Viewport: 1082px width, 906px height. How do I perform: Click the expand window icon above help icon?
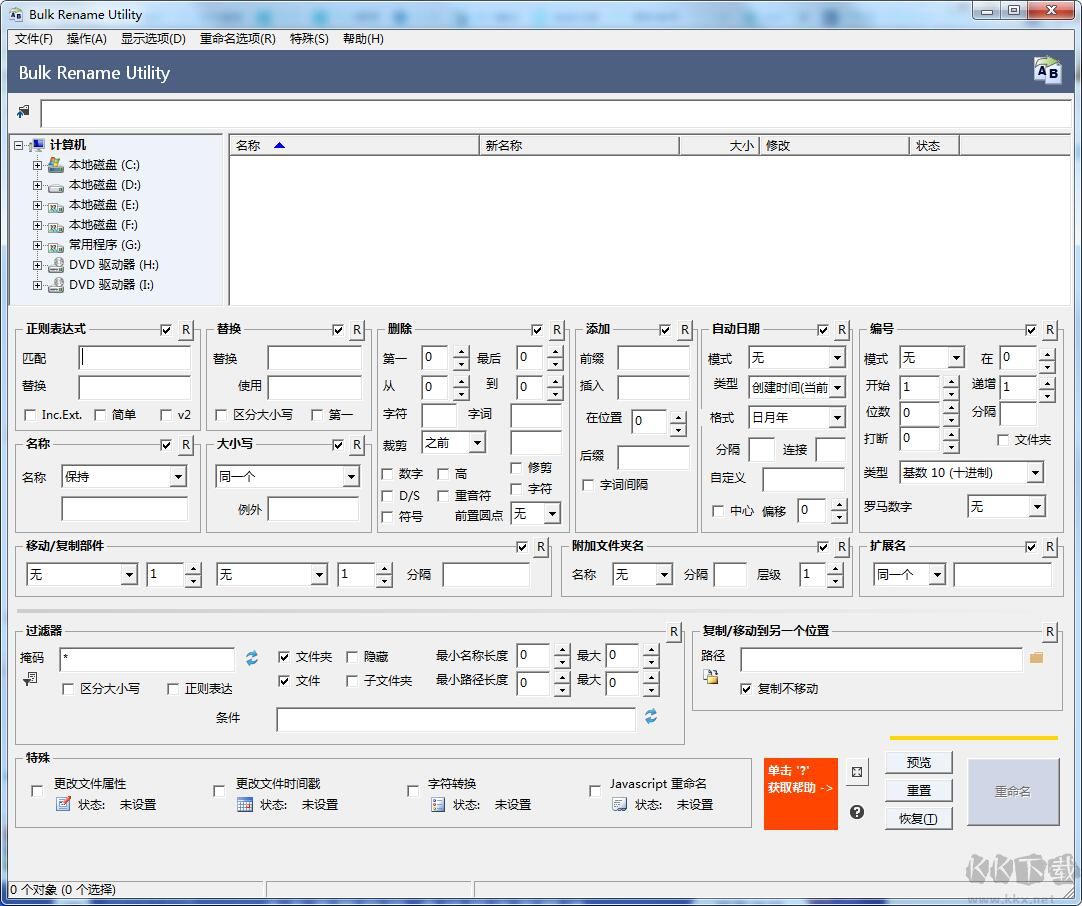pyautogui.click(x=857, y=772)
